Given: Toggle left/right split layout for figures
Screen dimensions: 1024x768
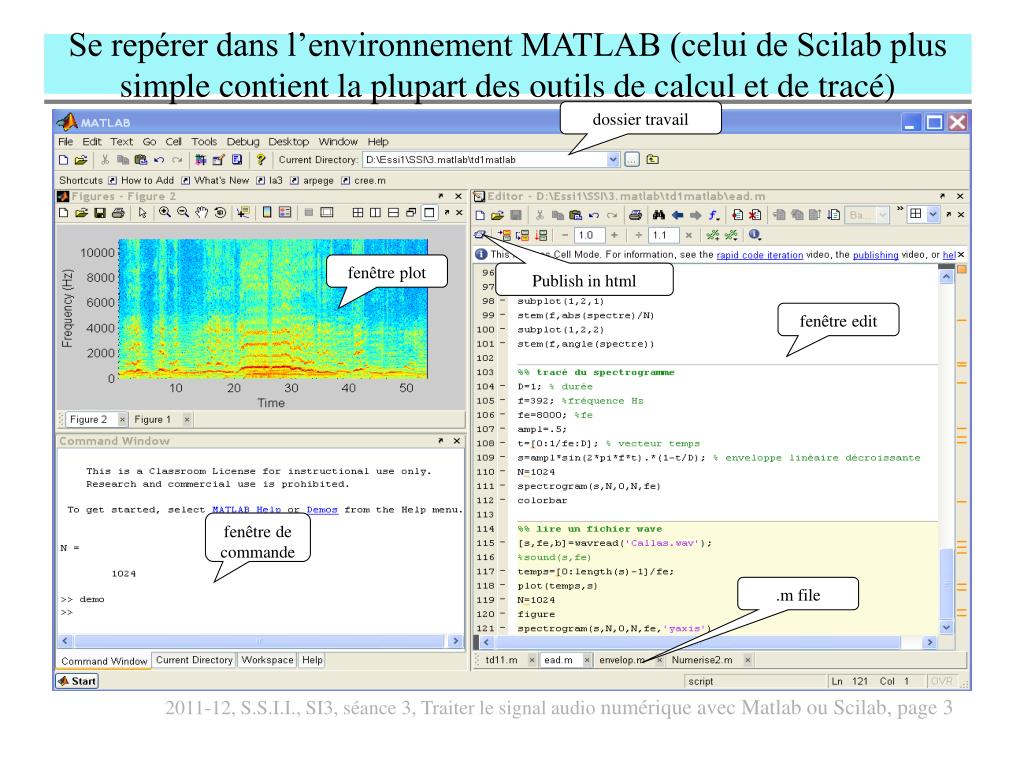Looking at the screenshot, I should (376, 213).
